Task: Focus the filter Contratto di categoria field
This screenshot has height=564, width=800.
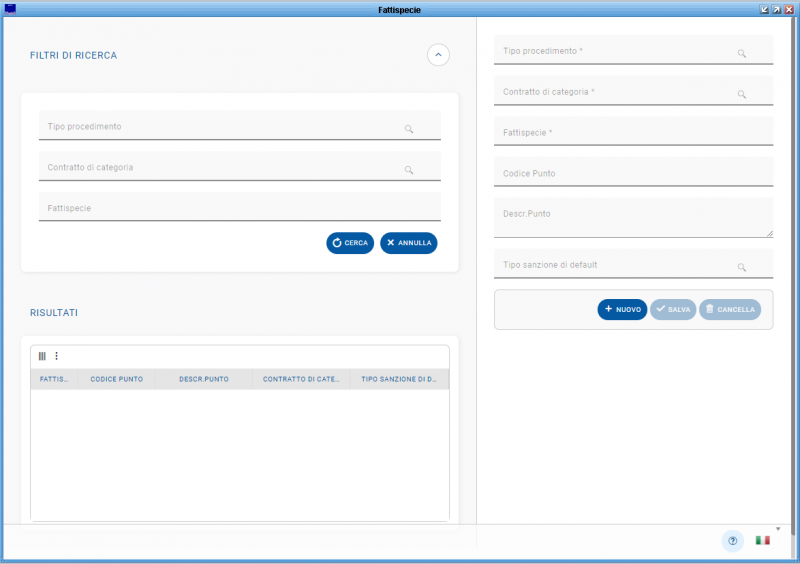Action: pyautogui.click(x=239, y=166)
